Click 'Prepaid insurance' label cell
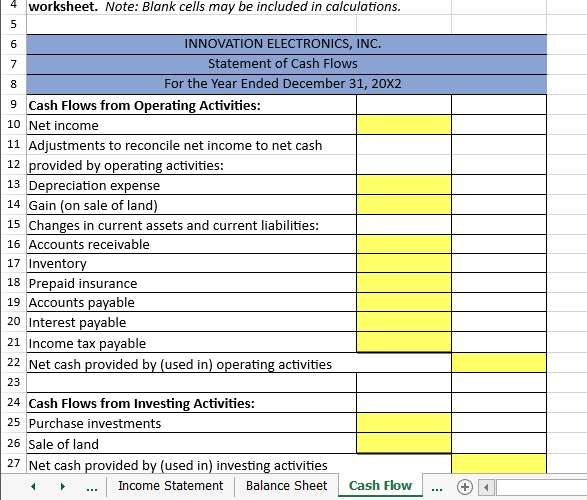This screenshot has width=587, height=500. click(x=192, y=283)
